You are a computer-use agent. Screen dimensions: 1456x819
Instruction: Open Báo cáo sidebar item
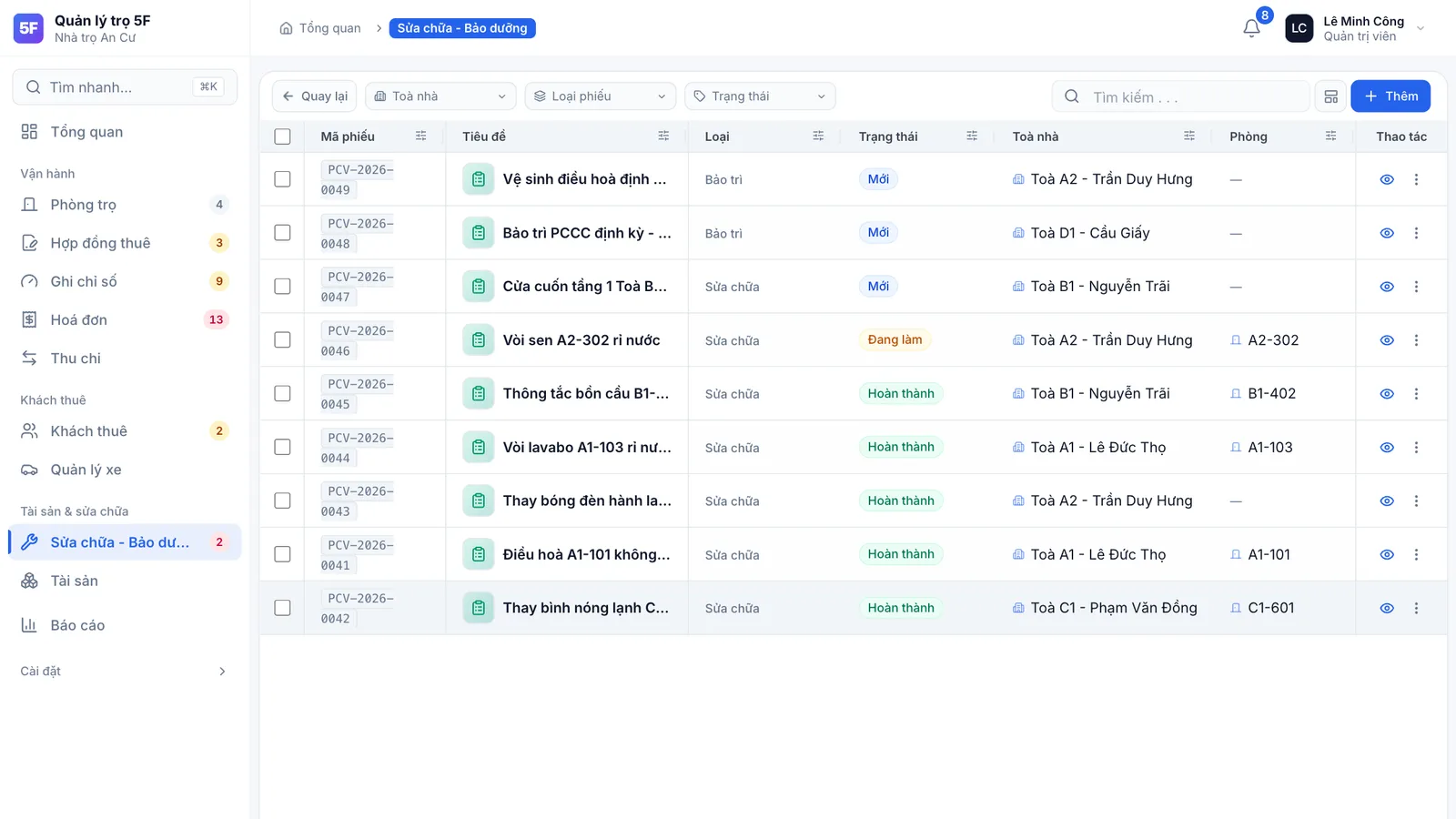(x=125, y=625)
